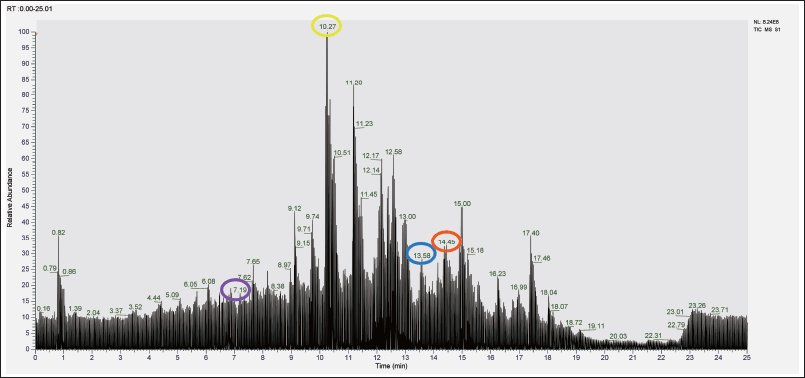Click the 25 tick on time axis
The image size is (805, 378).
point(746,356)
